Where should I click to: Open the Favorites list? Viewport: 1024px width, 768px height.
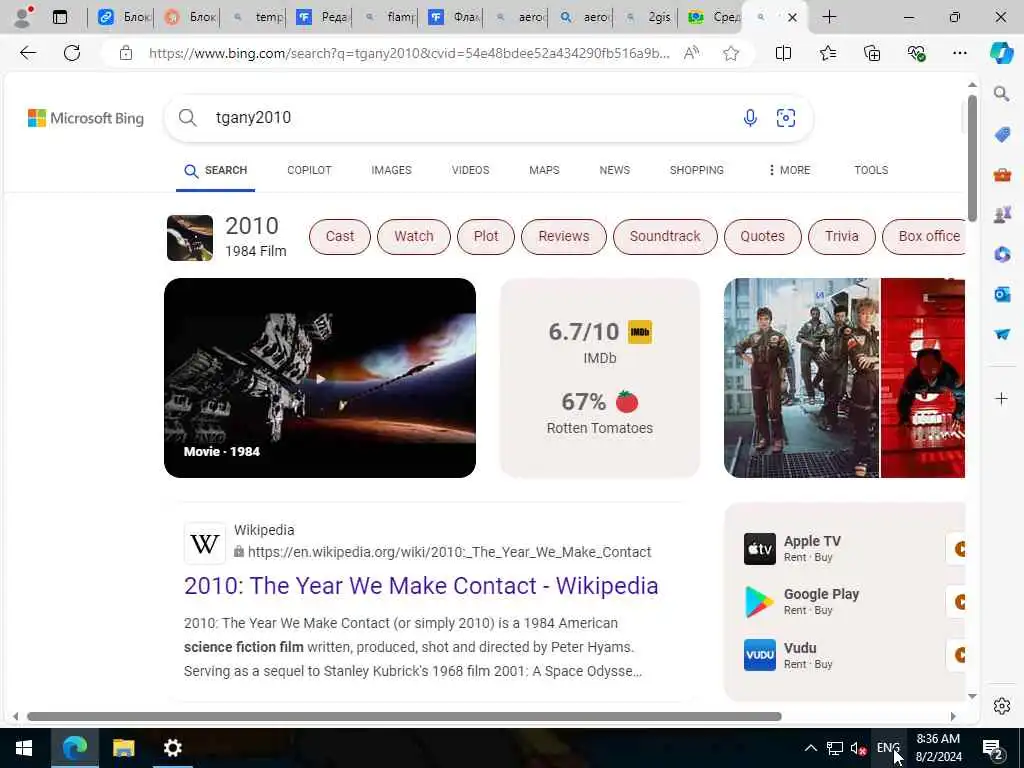827,53
